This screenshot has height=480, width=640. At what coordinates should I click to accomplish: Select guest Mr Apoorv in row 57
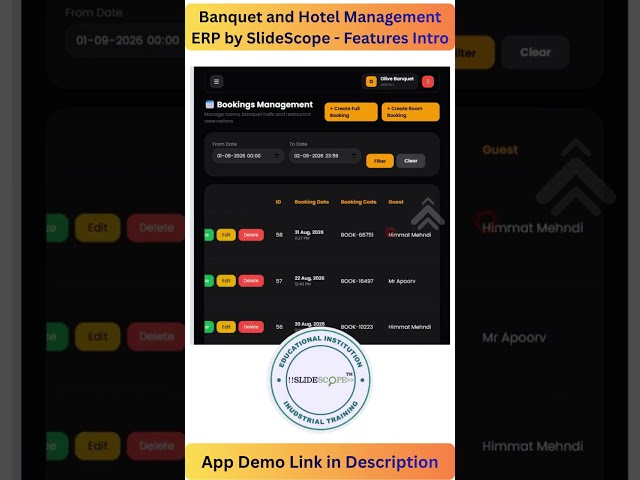tap(402, 281)
